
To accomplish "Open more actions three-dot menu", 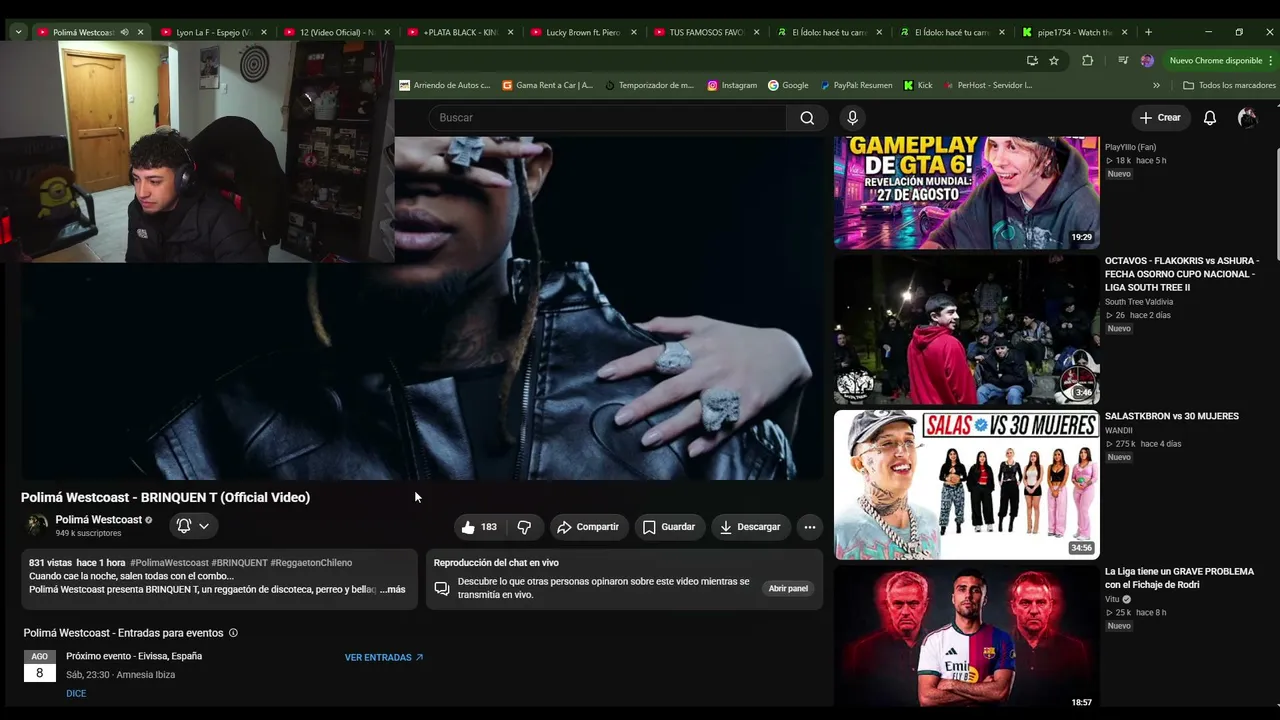I will click(810, 527).
